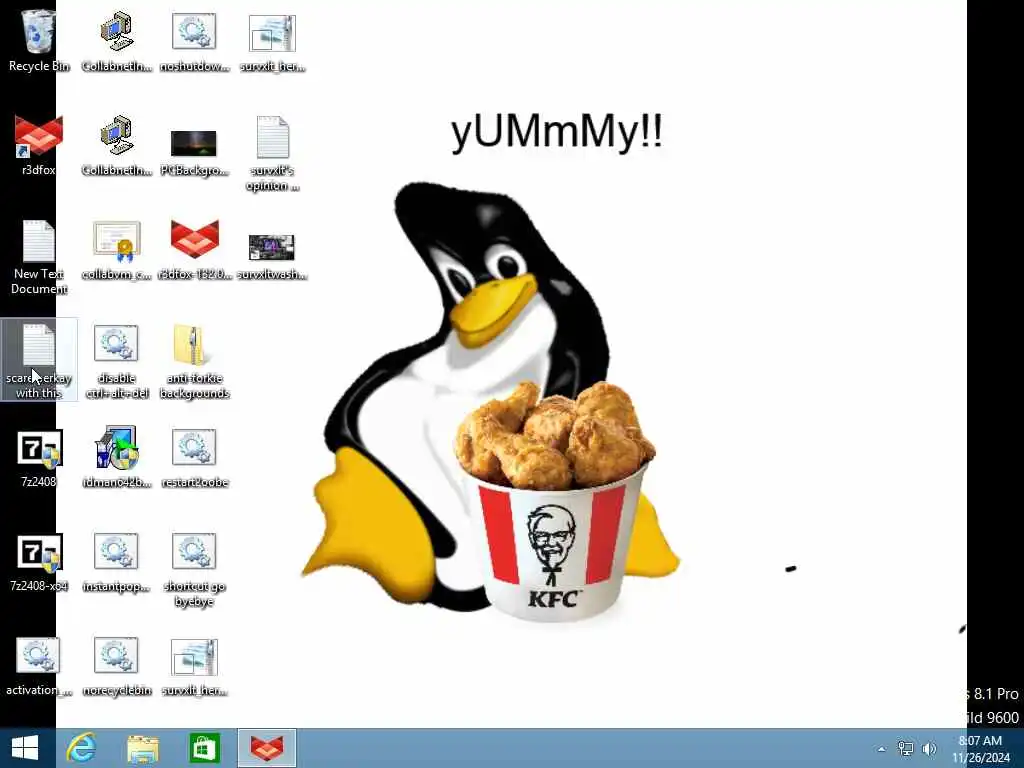Viewport: 1024px width, 768px height.
Task: Select the 'disable ctrl+alt+del' script icon
Action: 117,360
